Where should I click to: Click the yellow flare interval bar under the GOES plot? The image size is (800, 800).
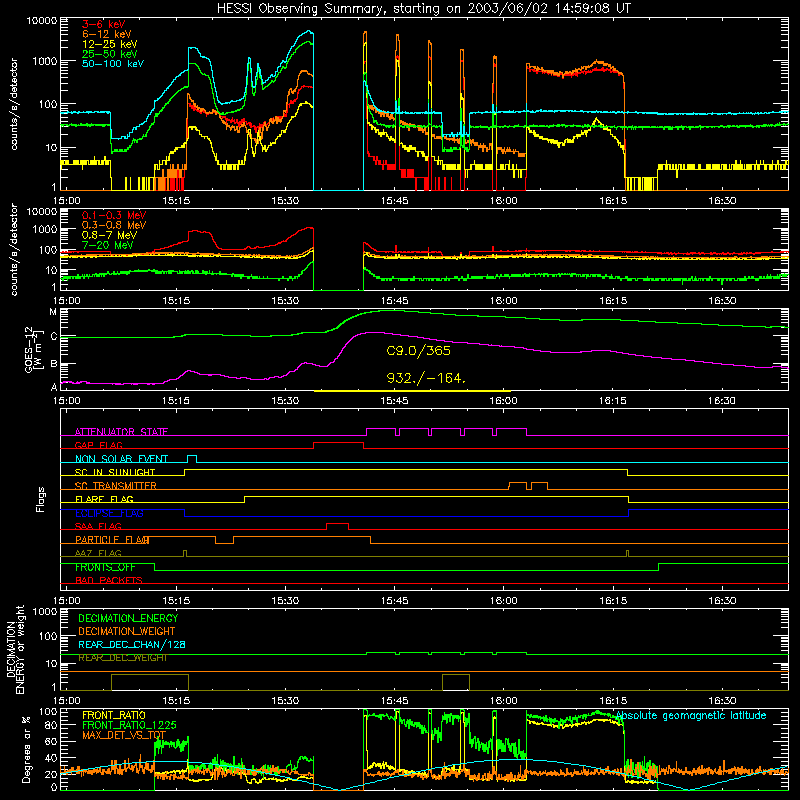pyautogui.click(x=412, y=391)
